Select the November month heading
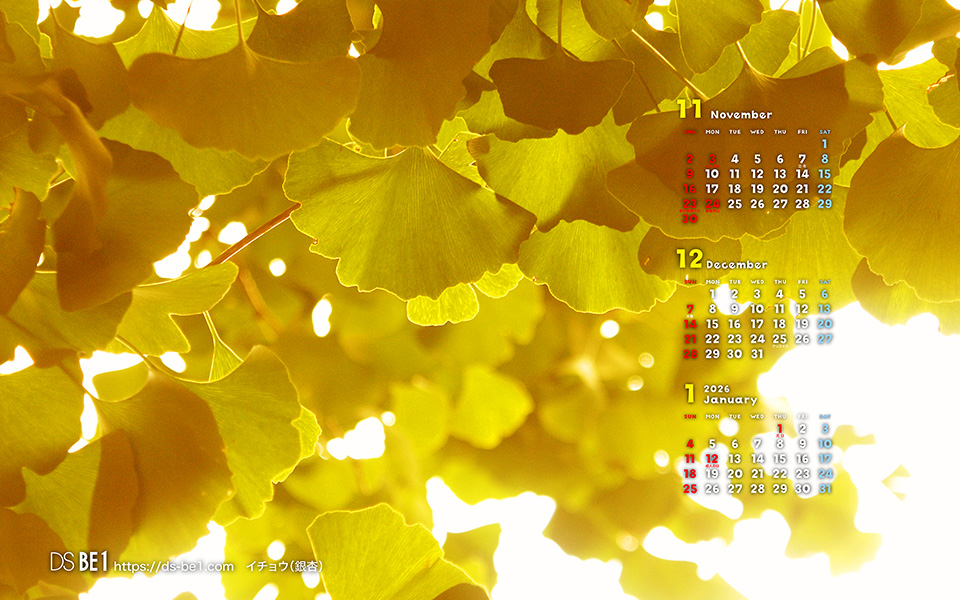 pyautogui.click(x=740, y=115)
